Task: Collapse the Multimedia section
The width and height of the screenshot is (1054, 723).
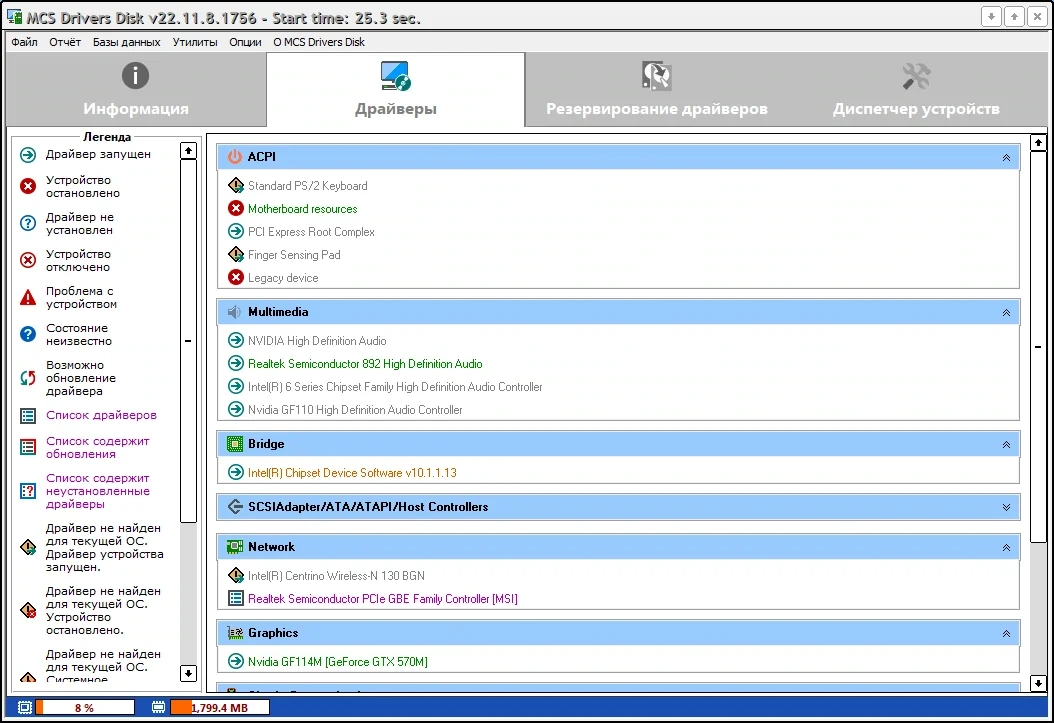Action: click(x=1006, y=312)
